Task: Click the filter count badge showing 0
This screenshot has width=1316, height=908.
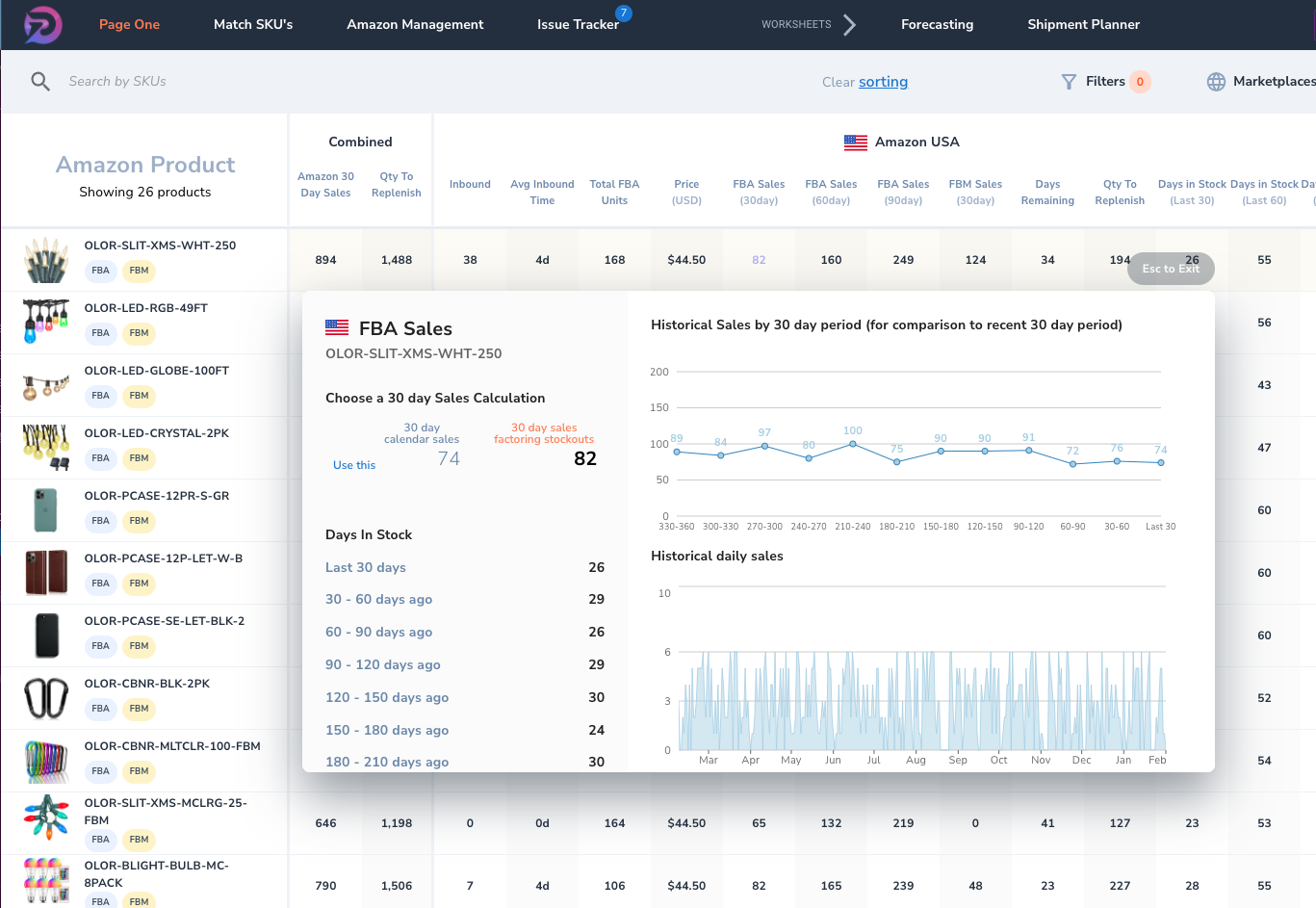Action: [x=1140, y=82]
